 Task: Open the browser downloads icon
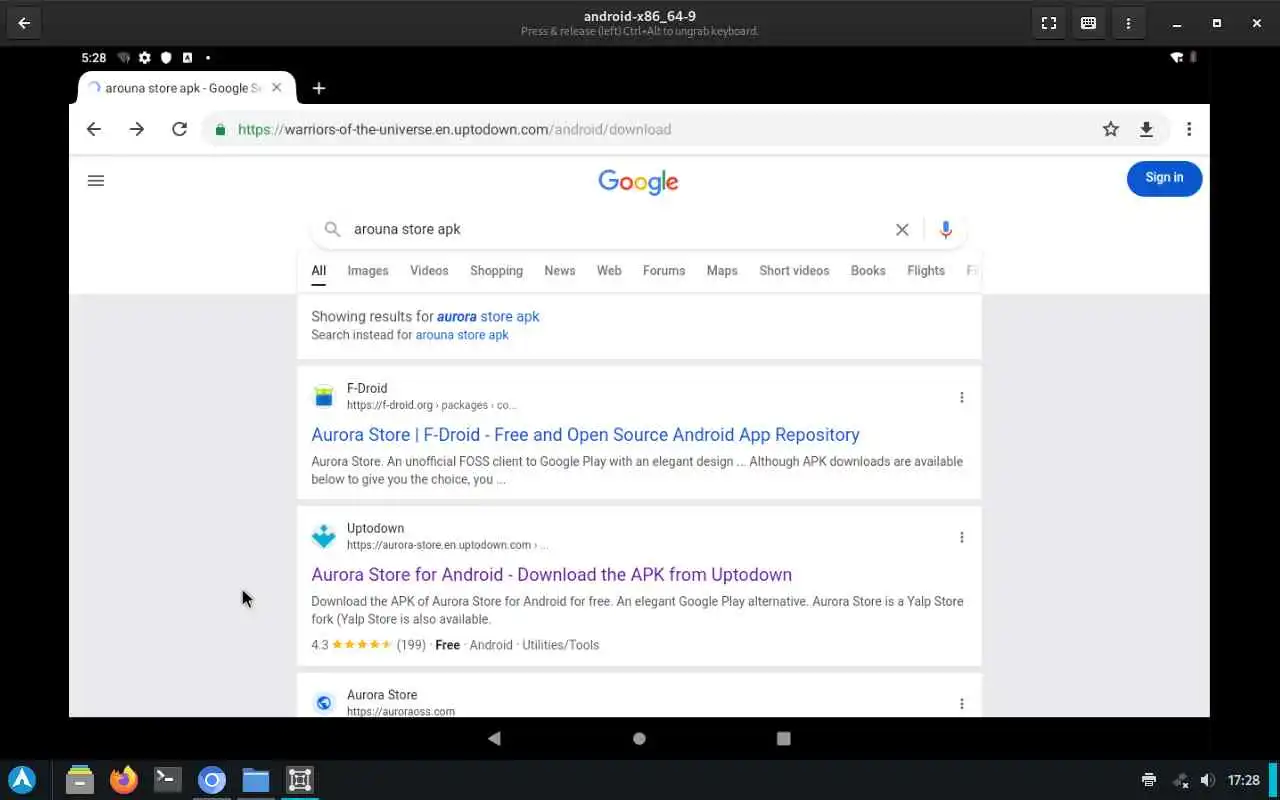pyautogui.click(x=1147, y=129)
